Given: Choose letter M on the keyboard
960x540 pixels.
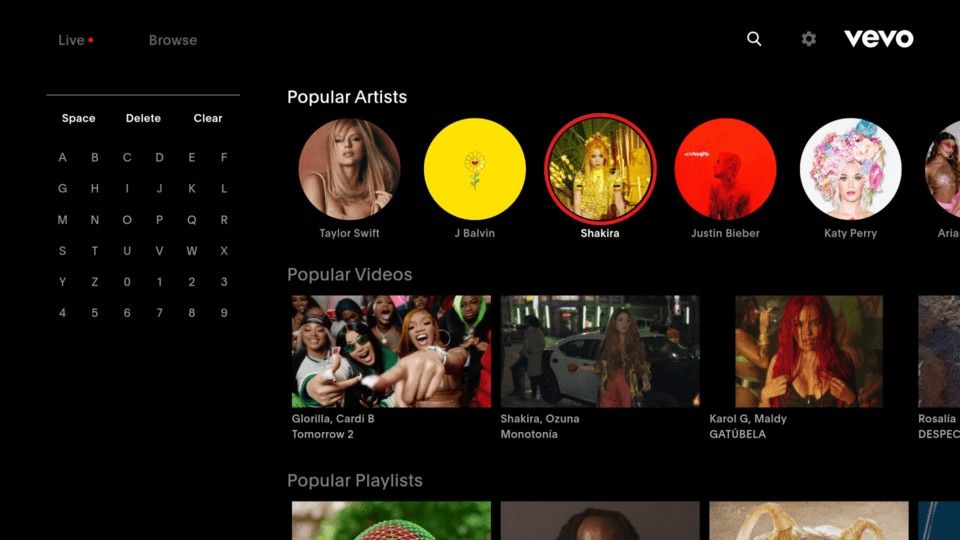Looking at the screenshot, I should point(62,220).
